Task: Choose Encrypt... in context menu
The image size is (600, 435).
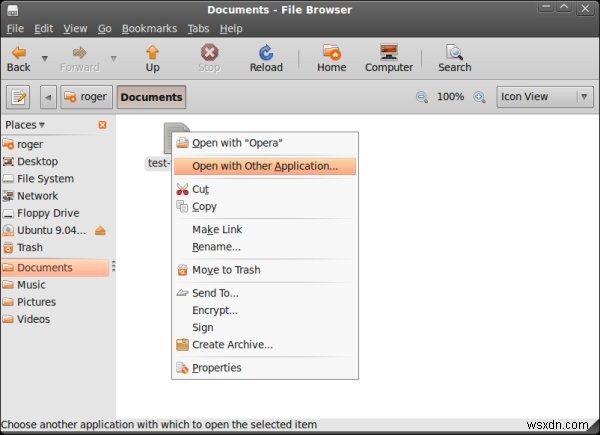Action: [x=265, y=310]
